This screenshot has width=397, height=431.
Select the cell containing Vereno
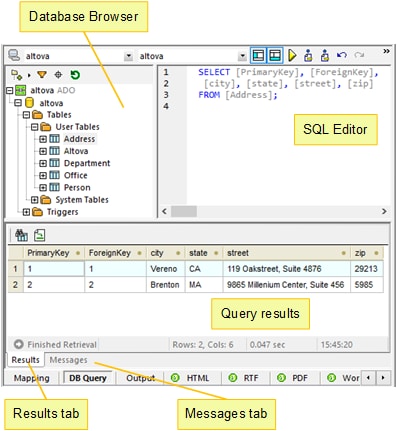[165, 269]
